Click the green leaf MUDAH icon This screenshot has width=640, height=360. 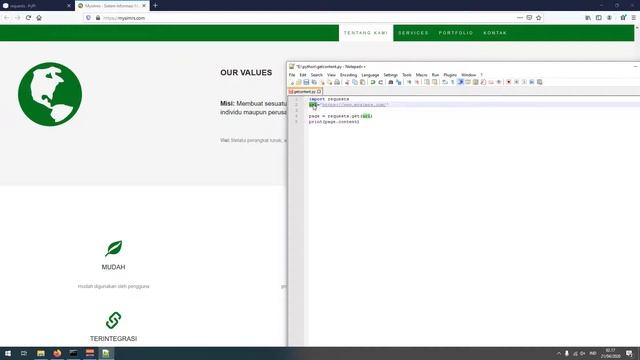[x=113, y=248]
